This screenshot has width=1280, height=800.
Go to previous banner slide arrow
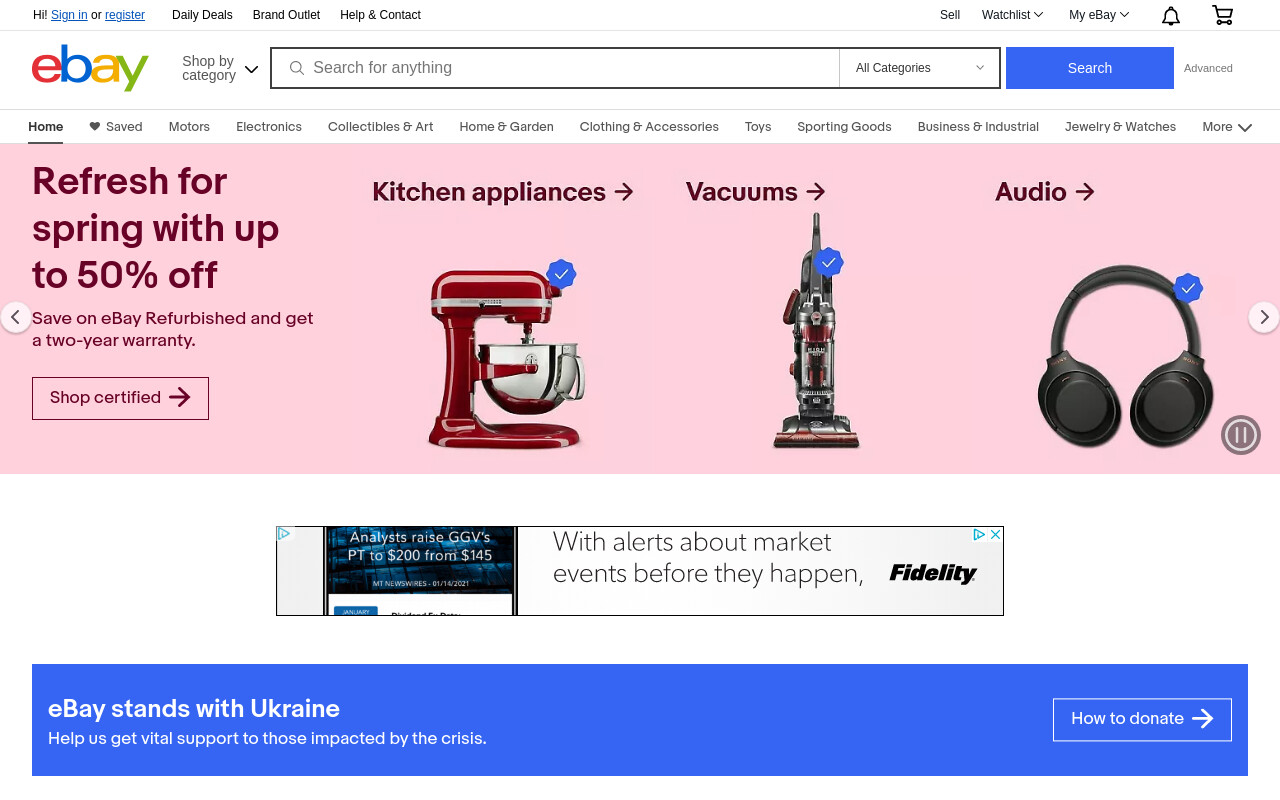(x=15, y=317)
